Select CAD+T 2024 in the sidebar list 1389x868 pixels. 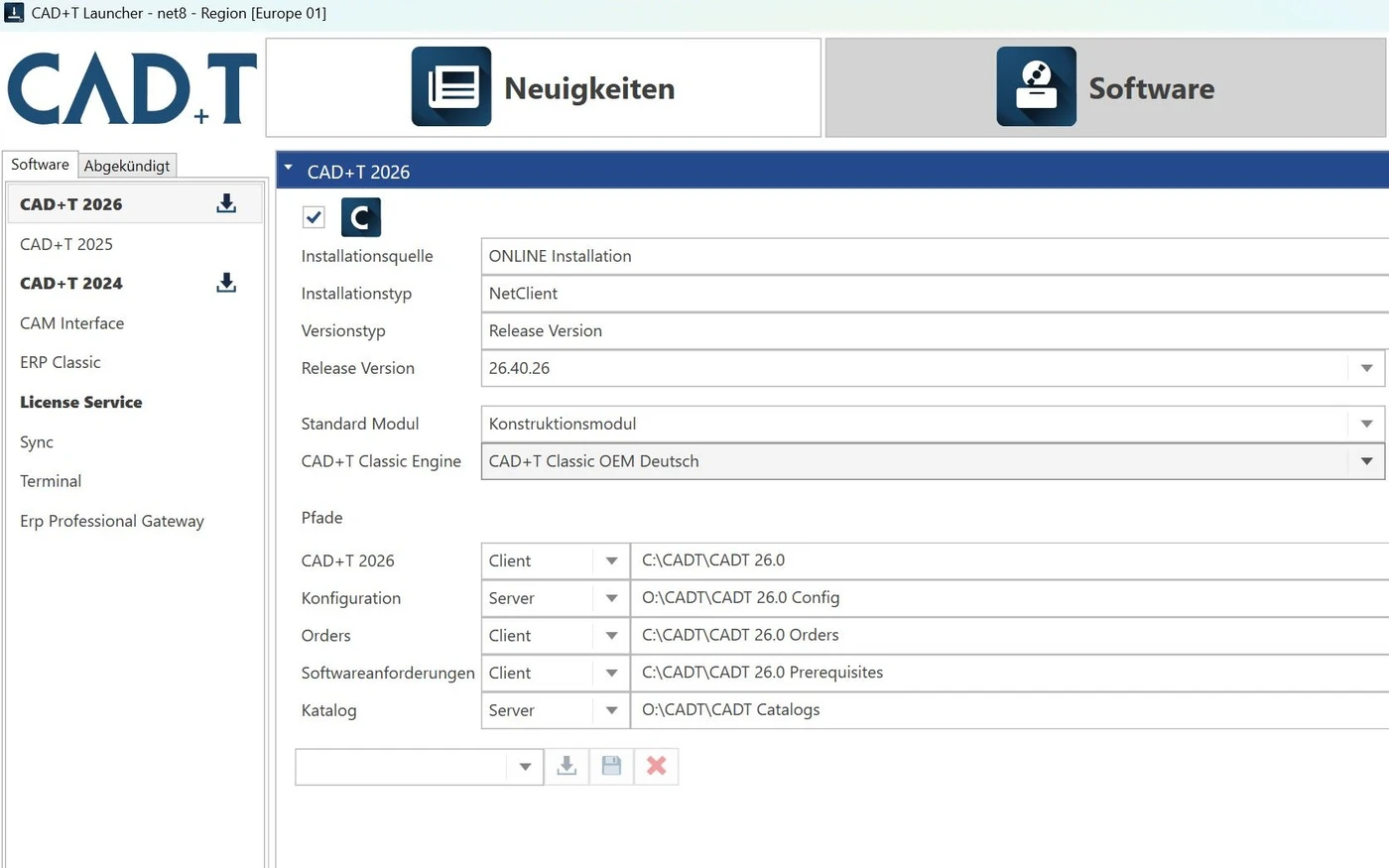134,283
